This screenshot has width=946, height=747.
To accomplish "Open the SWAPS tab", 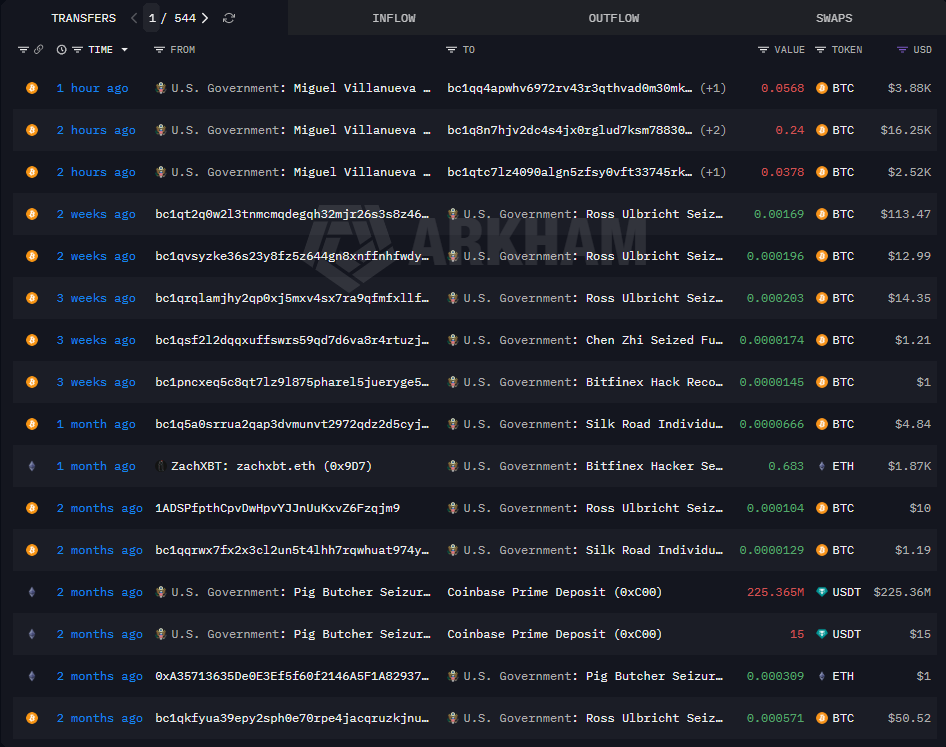I will (x=834, y=18).
